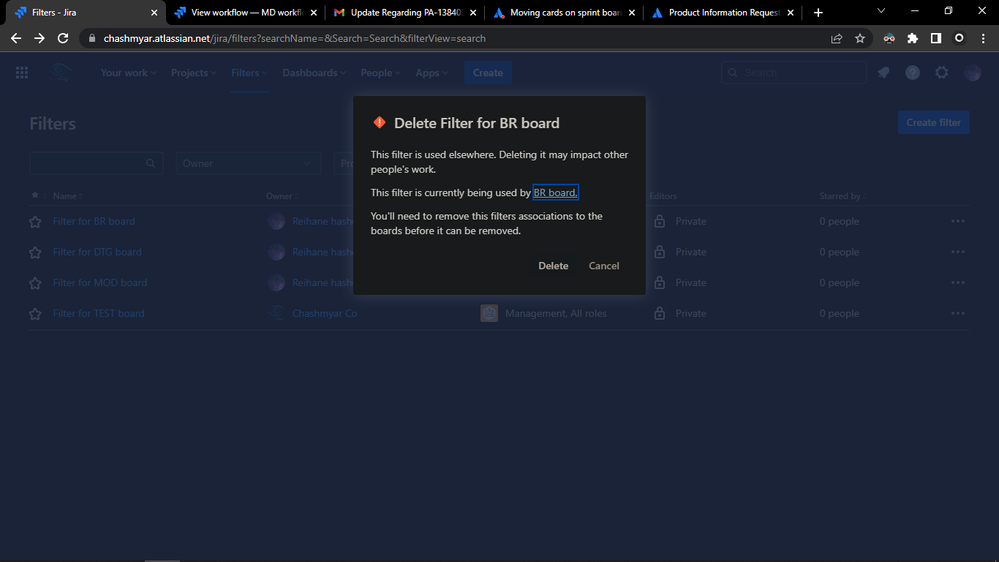
Task: Sort filters by Starred by column
Action: pos(842,196)
